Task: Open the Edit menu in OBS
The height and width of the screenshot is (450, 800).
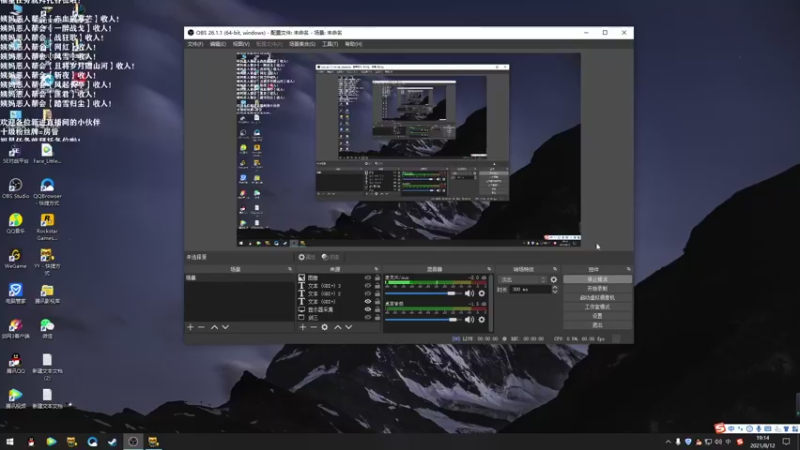Action: (x=218, y=44)
